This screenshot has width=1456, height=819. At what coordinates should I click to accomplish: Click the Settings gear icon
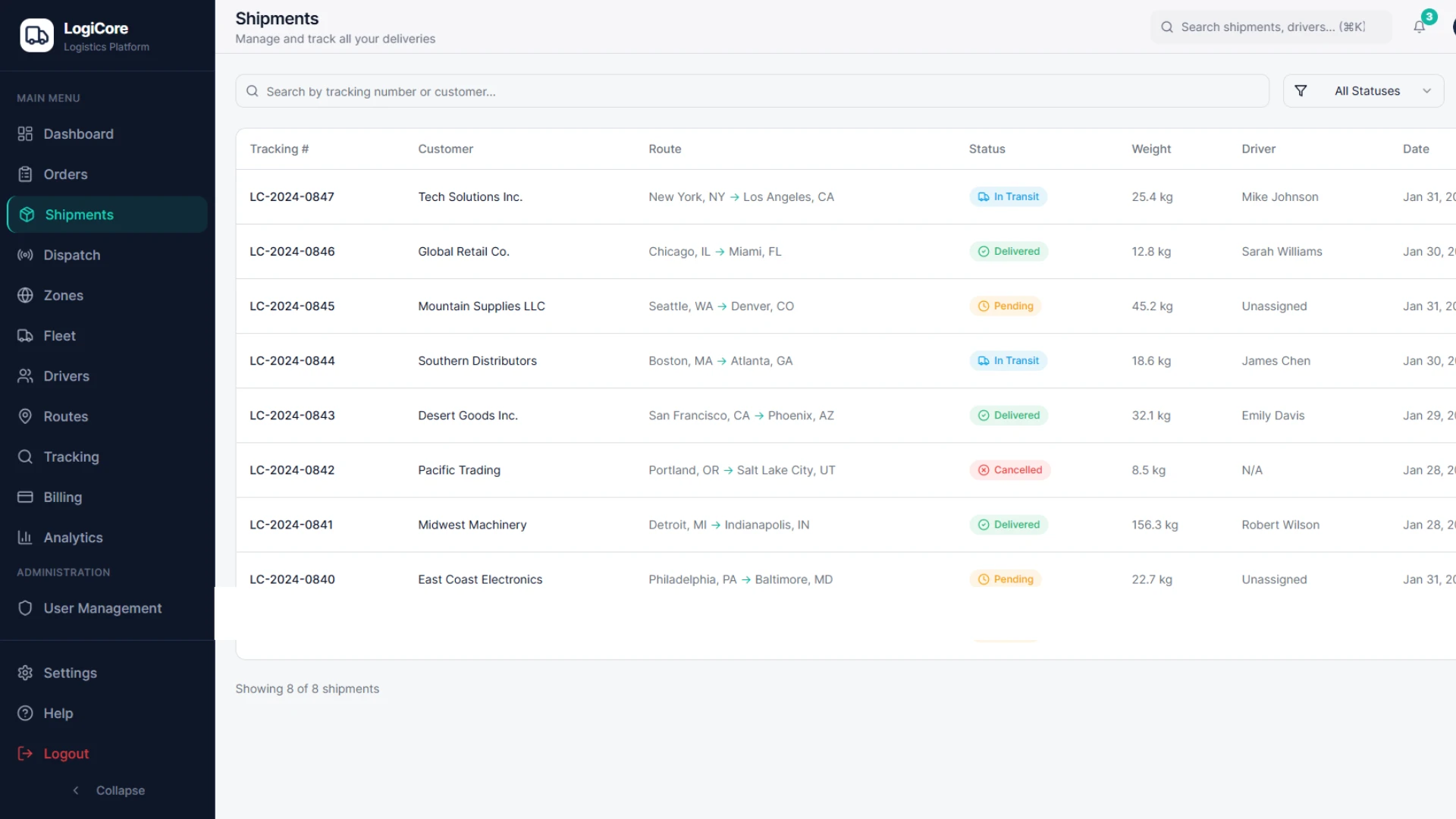pyautogui.click(x=25, y=673)
